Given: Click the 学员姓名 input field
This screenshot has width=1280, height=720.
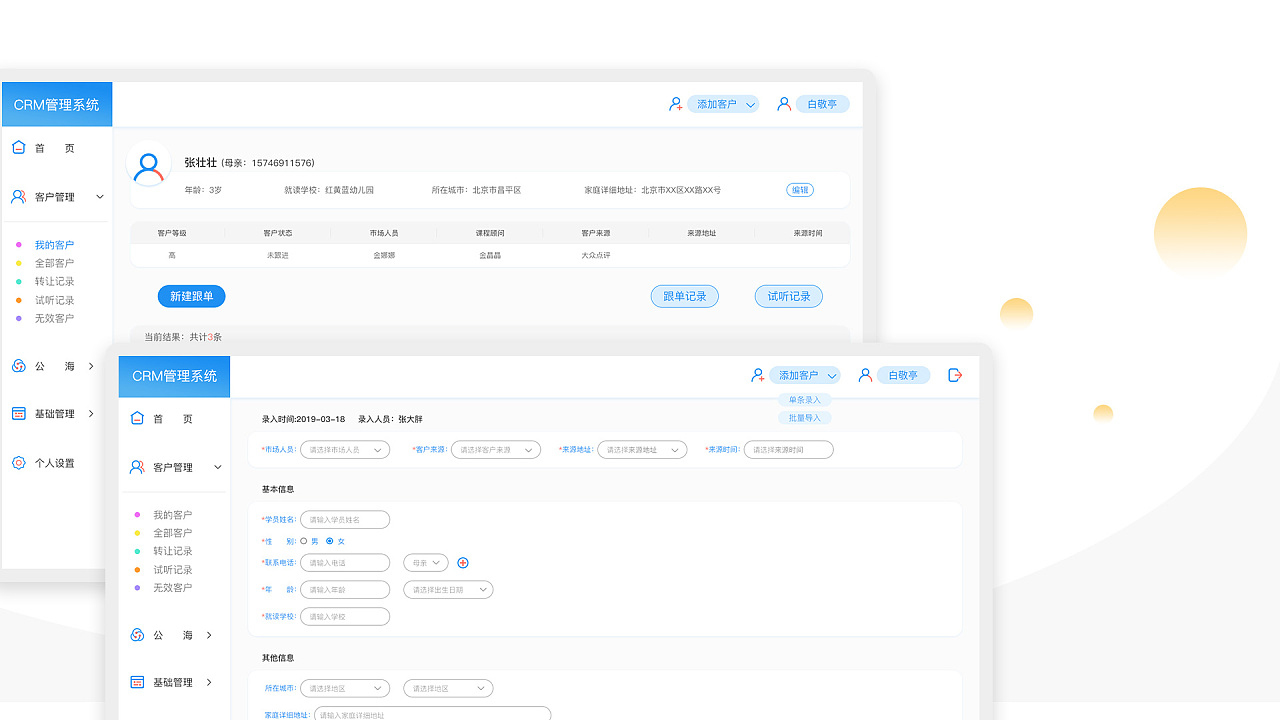Looking at the screenshot, I should coord(345,520).
